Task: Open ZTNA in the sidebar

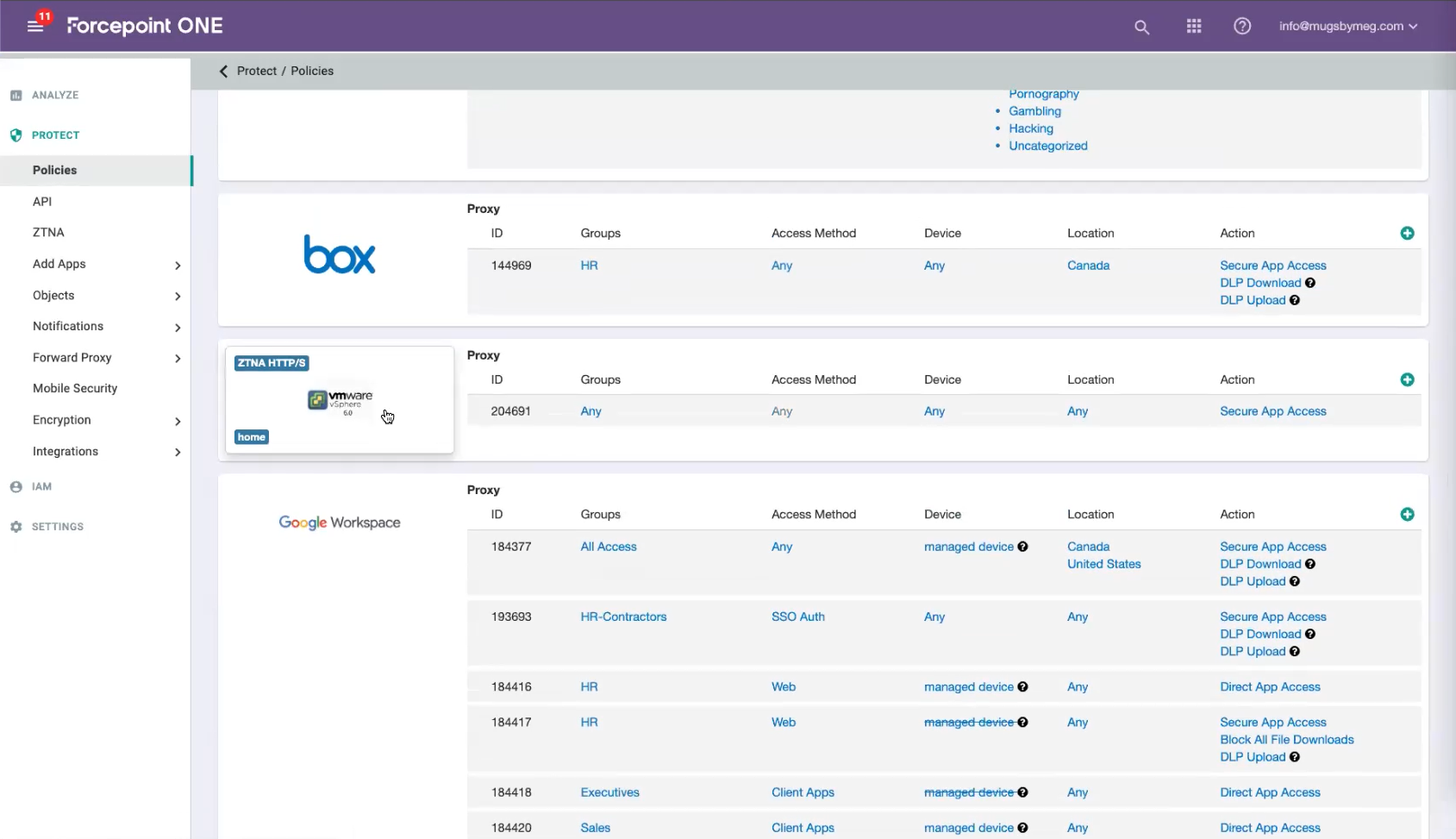Action: tap(48, 233)
